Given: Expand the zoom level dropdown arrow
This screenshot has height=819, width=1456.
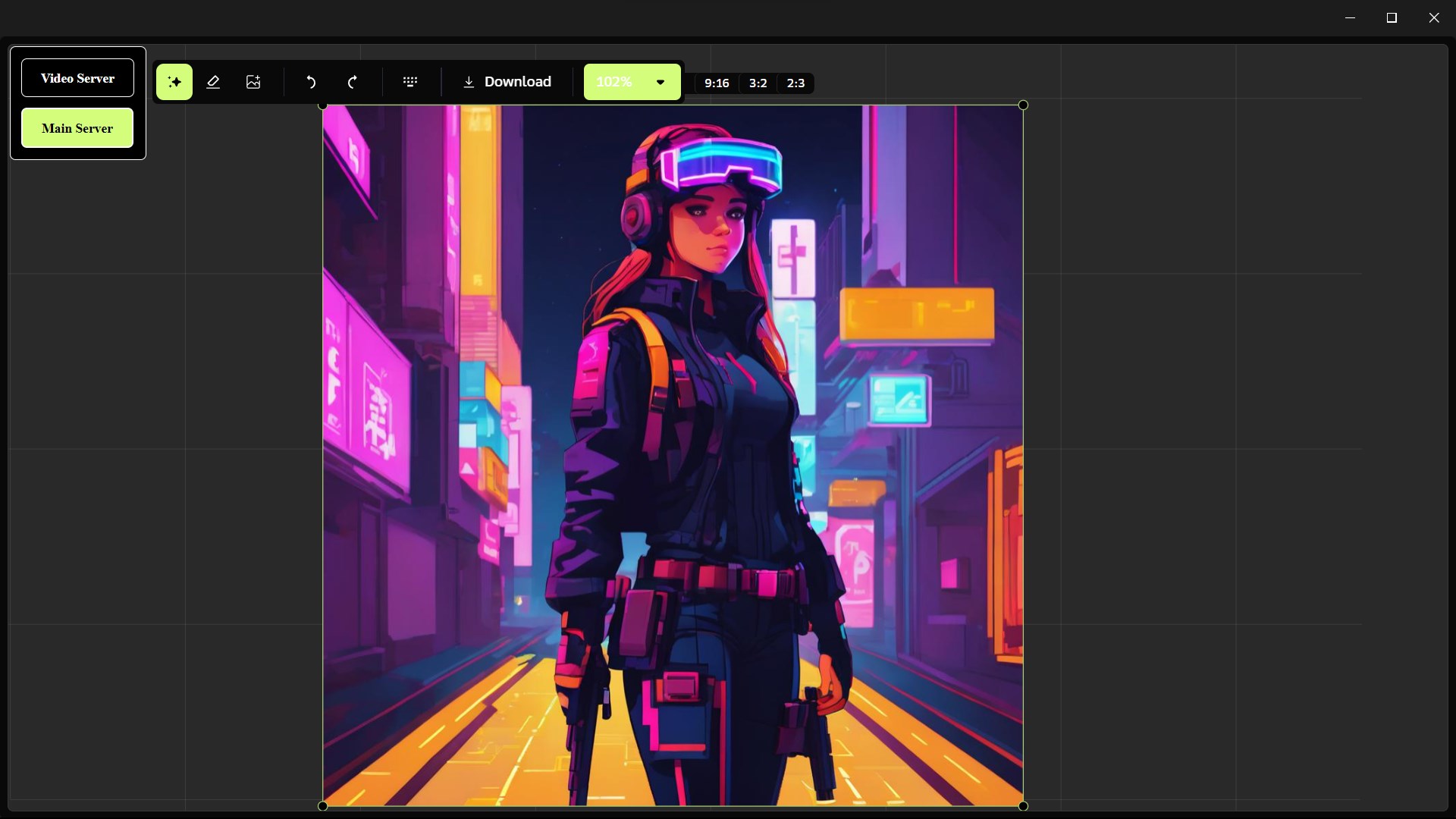Looking at the screenshot, I should 661,82.
